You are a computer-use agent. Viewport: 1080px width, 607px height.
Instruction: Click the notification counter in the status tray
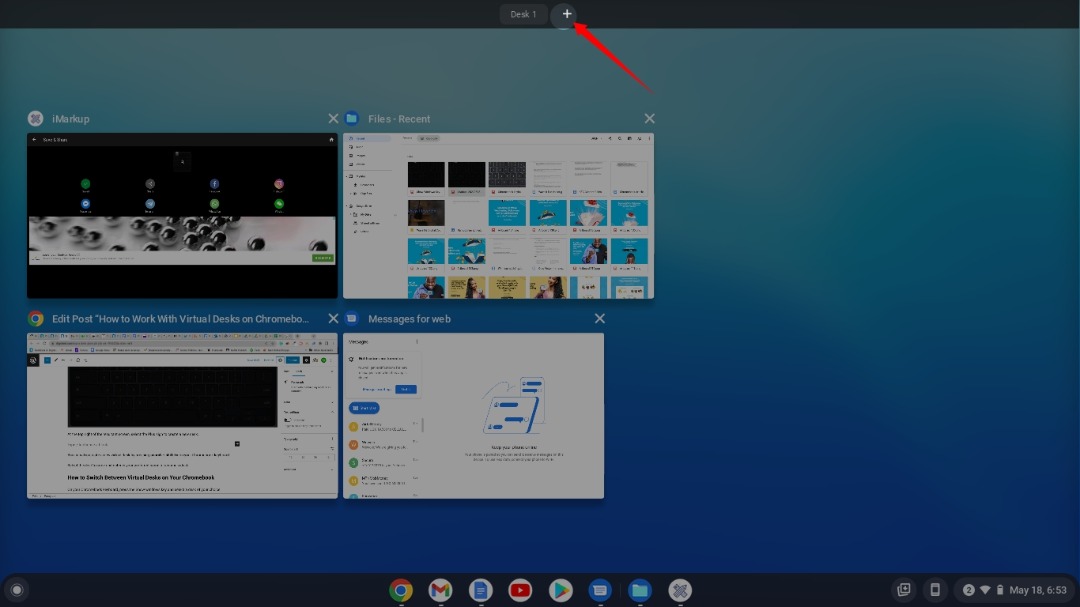point(968,590)
